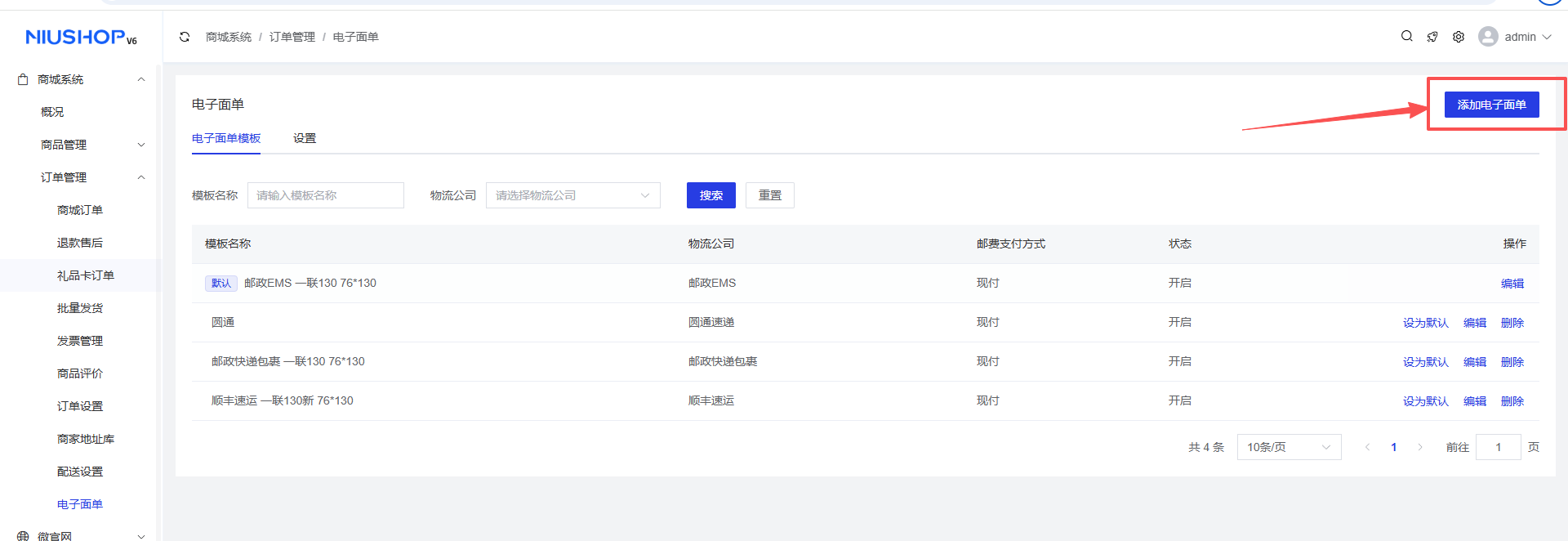This screenshot has width=1568, height=541.
Task: Open the settings gear icon in header
Action: click(1459, 37)
